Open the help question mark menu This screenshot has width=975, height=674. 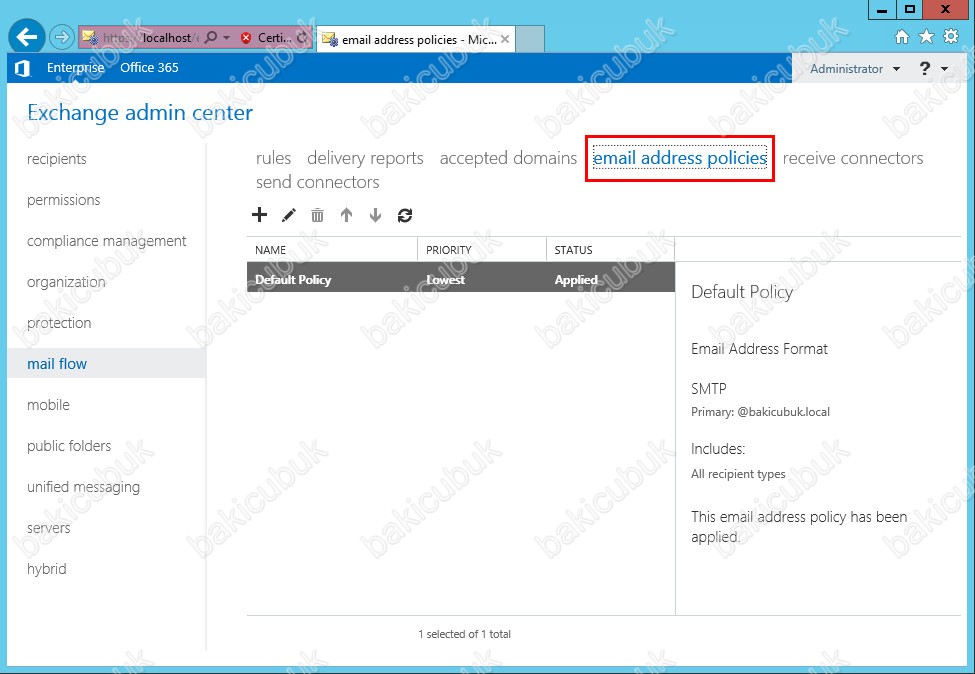click(x=925, y=68)
